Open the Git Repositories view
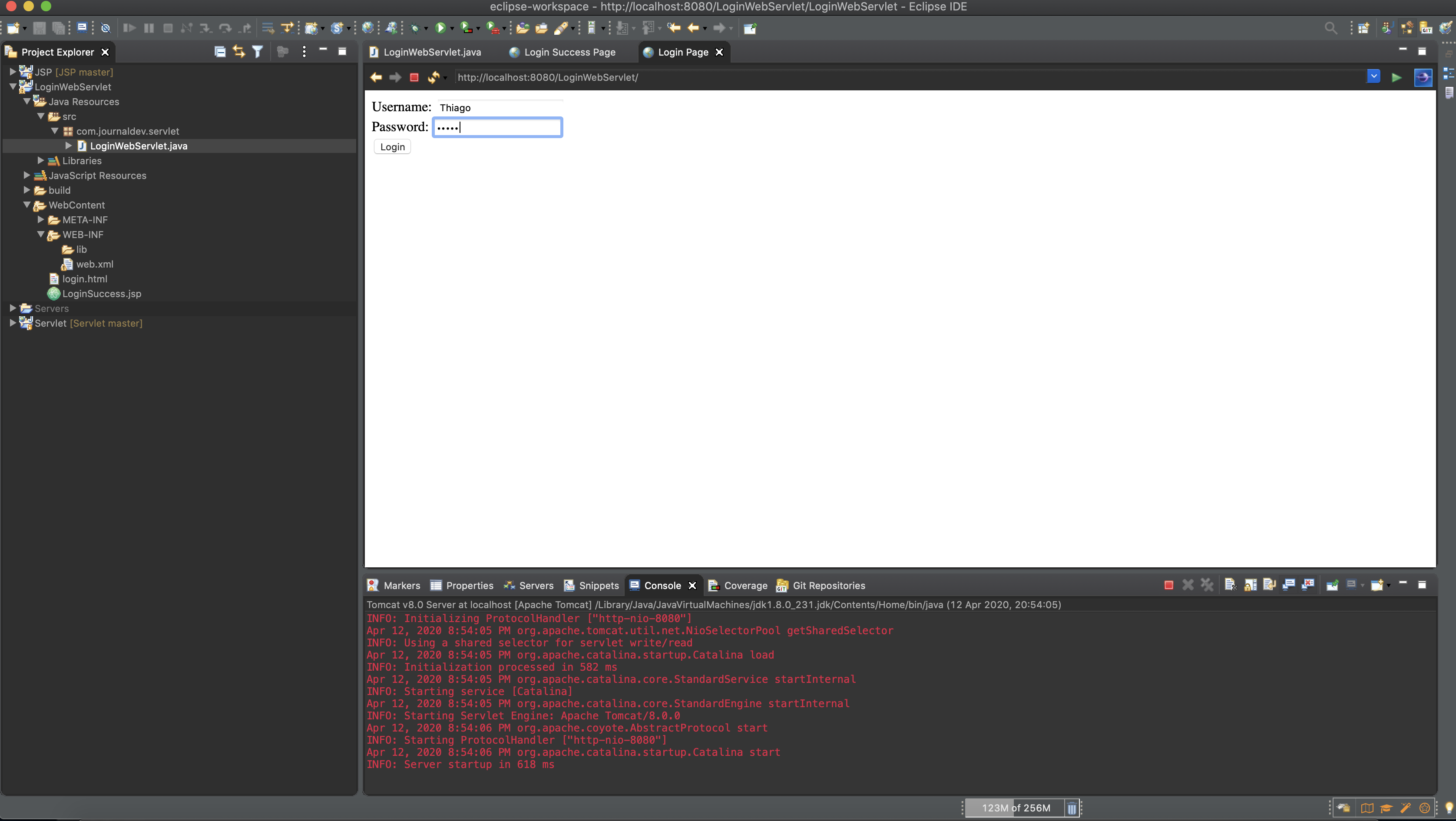The image size is (1456, 821). (828, 585)
